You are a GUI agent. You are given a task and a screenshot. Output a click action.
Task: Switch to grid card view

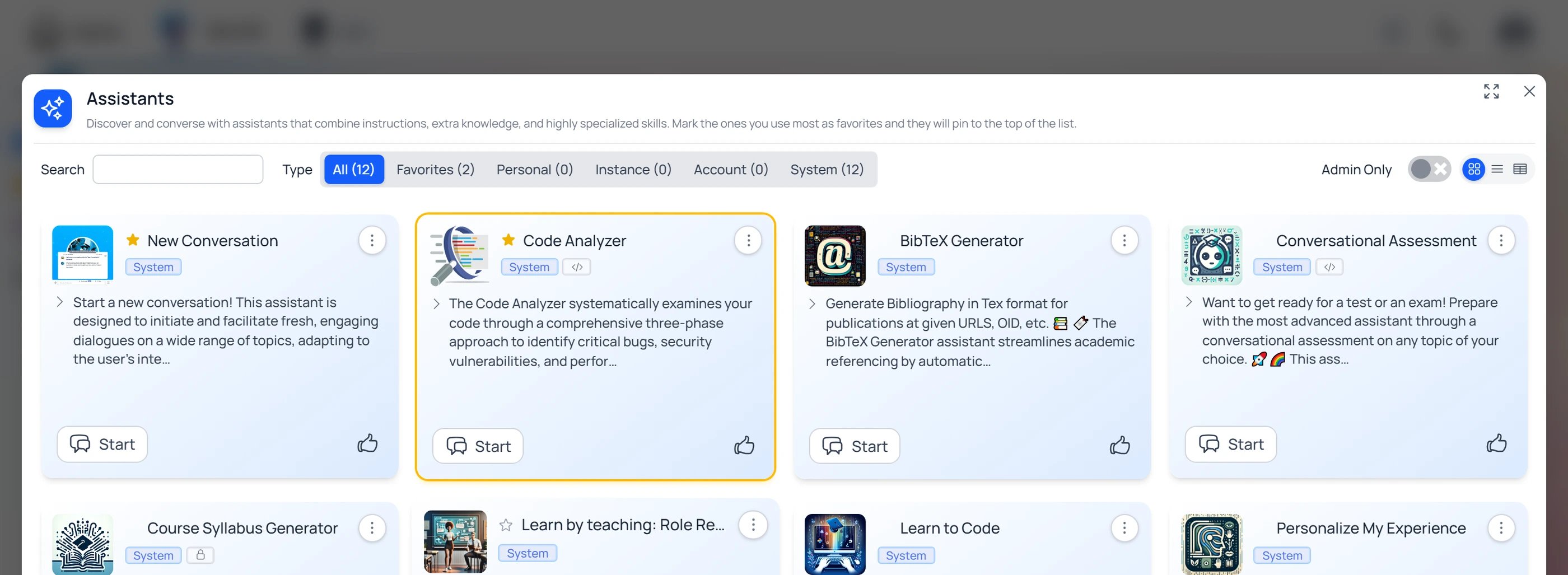tap(1474, 169)
